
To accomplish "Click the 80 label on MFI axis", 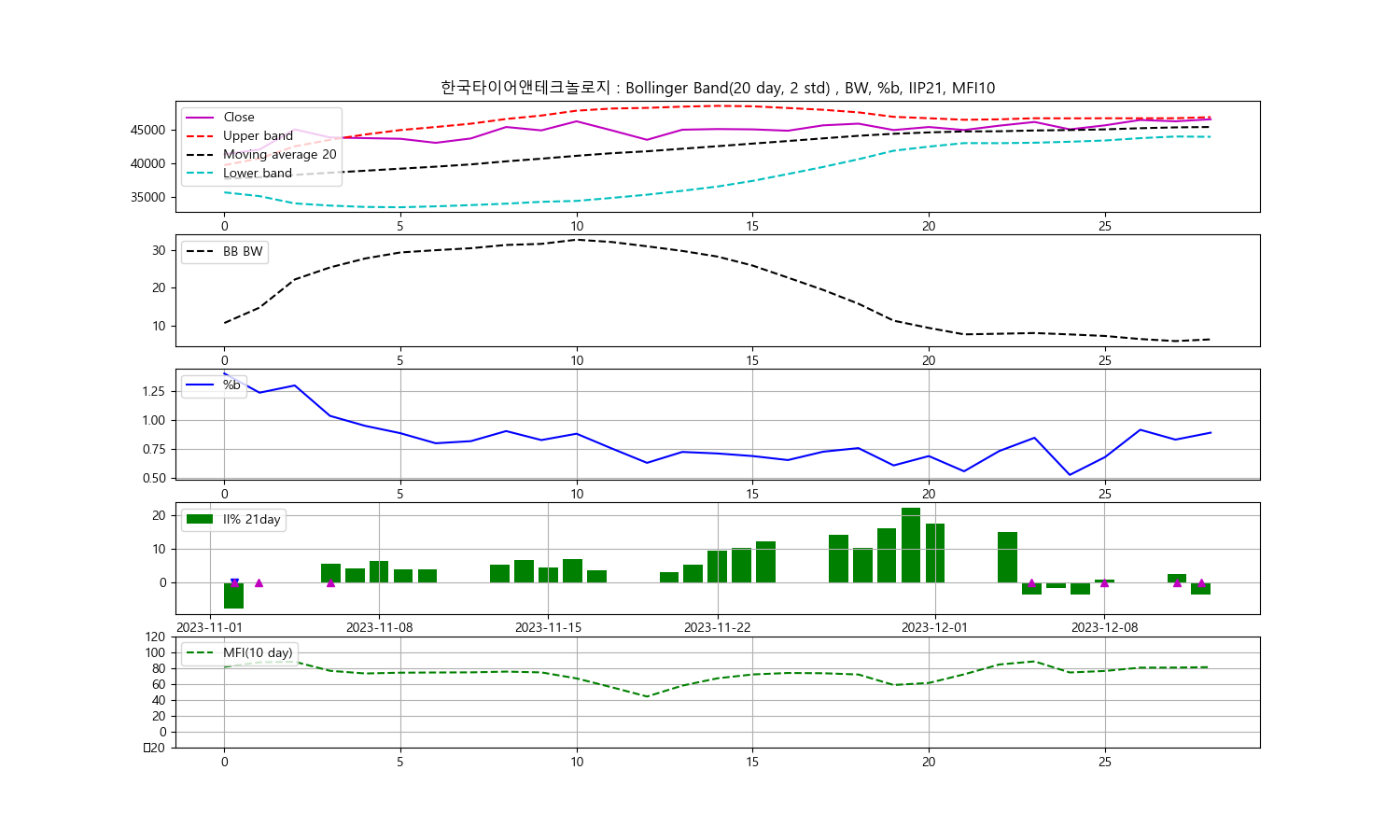I will 159,668.
